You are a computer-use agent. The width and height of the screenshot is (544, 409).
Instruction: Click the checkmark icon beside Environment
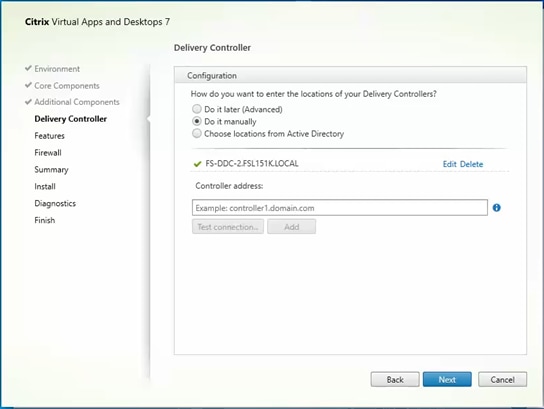click(28, 68)
